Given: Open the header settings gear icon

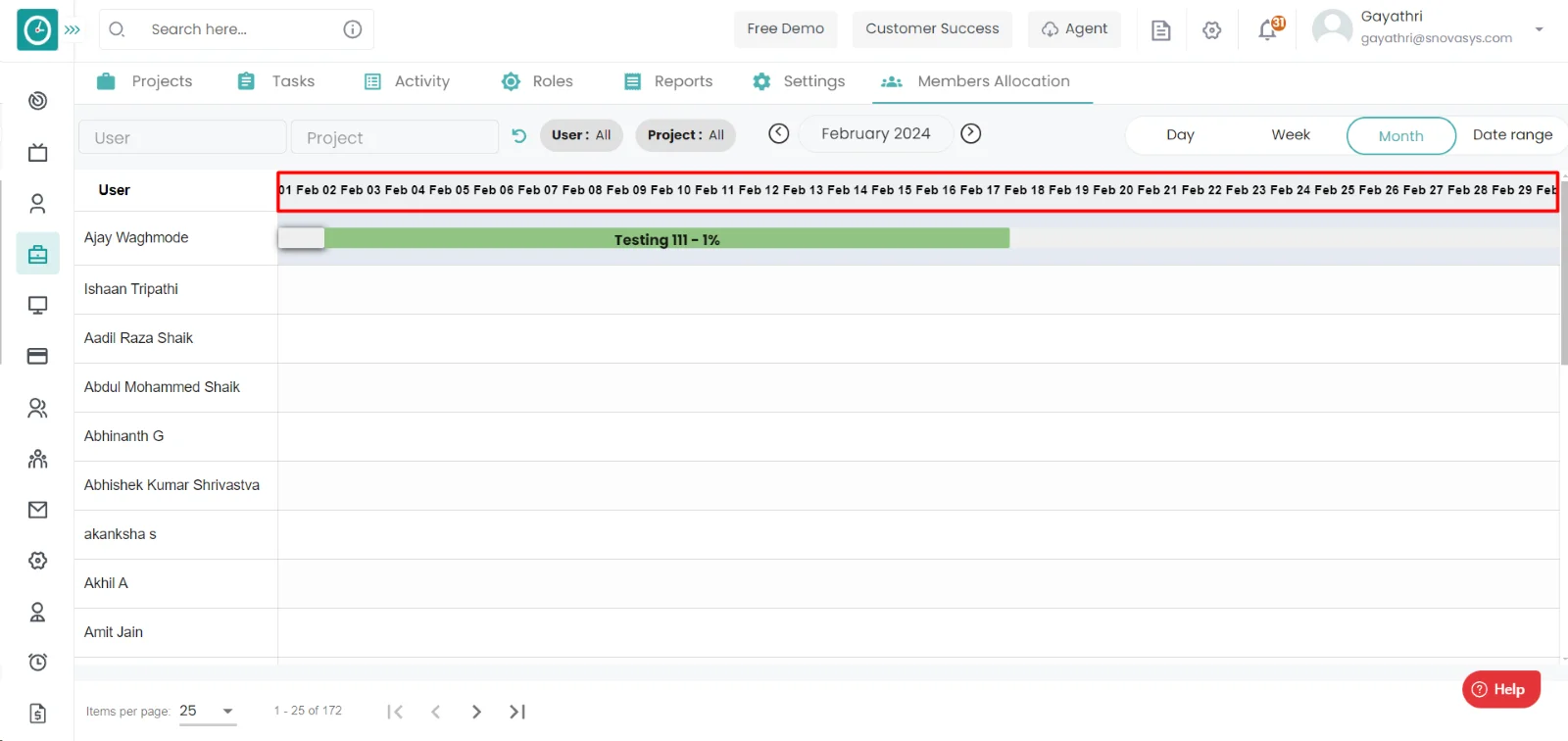Looking at the screenshot, I should (x=1212, y=30).
